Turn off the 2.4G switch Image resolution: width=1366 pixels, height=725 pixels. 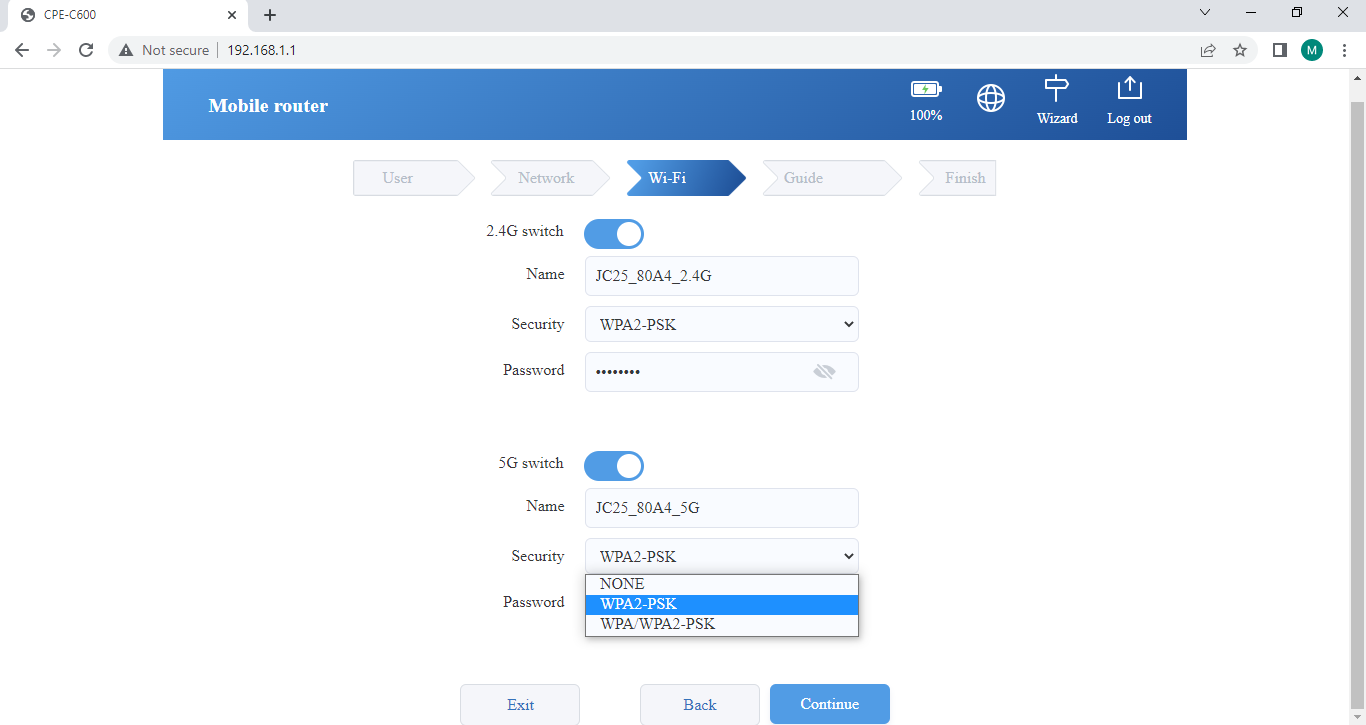click(614, 234)
